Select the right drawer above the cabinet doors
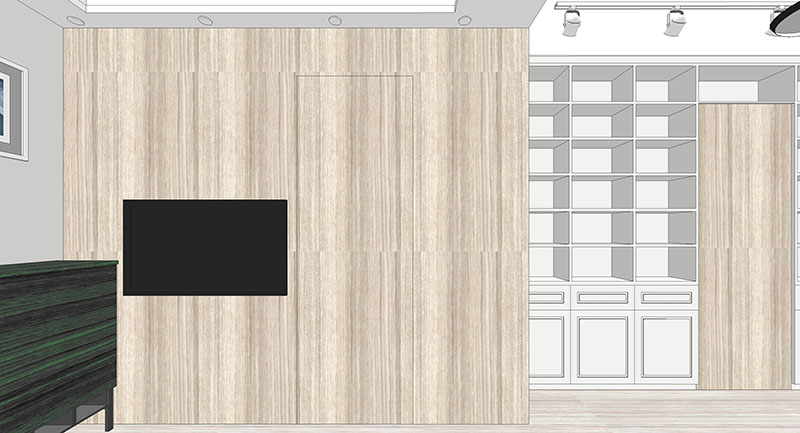The width and height of the screenshot is (800, 433). [666, 297]
